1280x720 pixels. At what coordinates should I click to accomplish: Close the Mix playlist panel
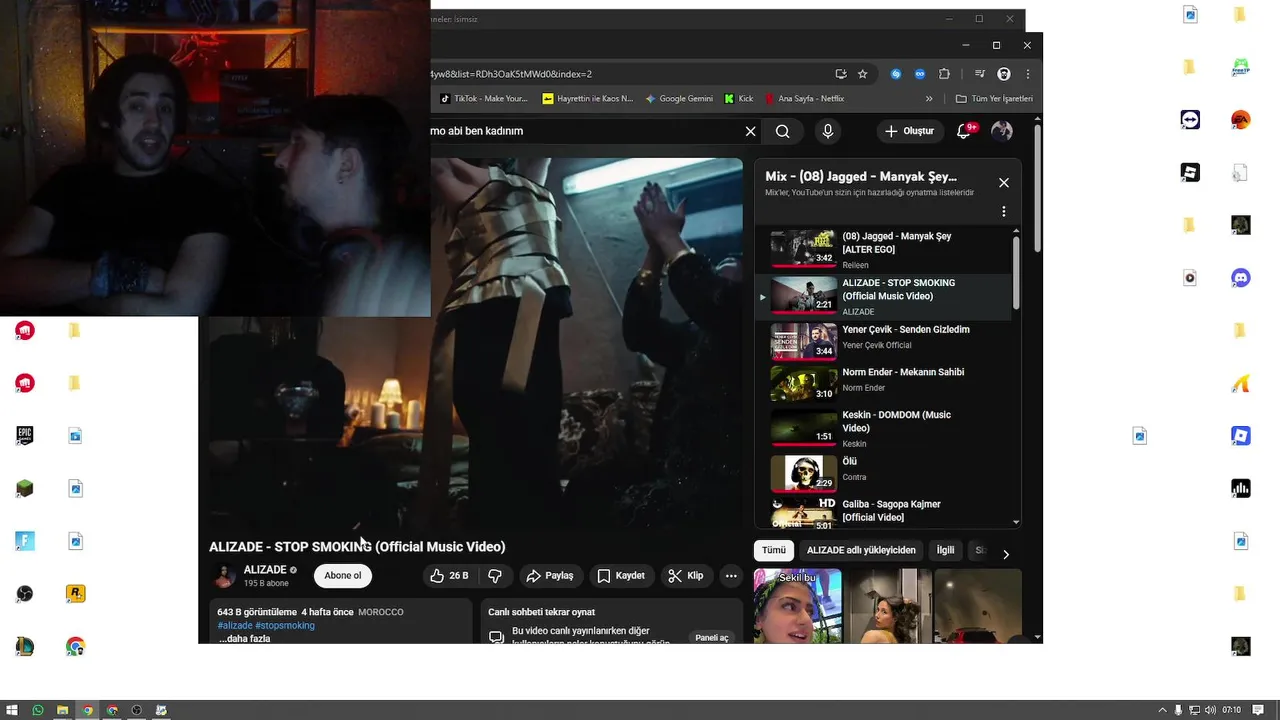pyautogui.click(x=1004, y=183)
